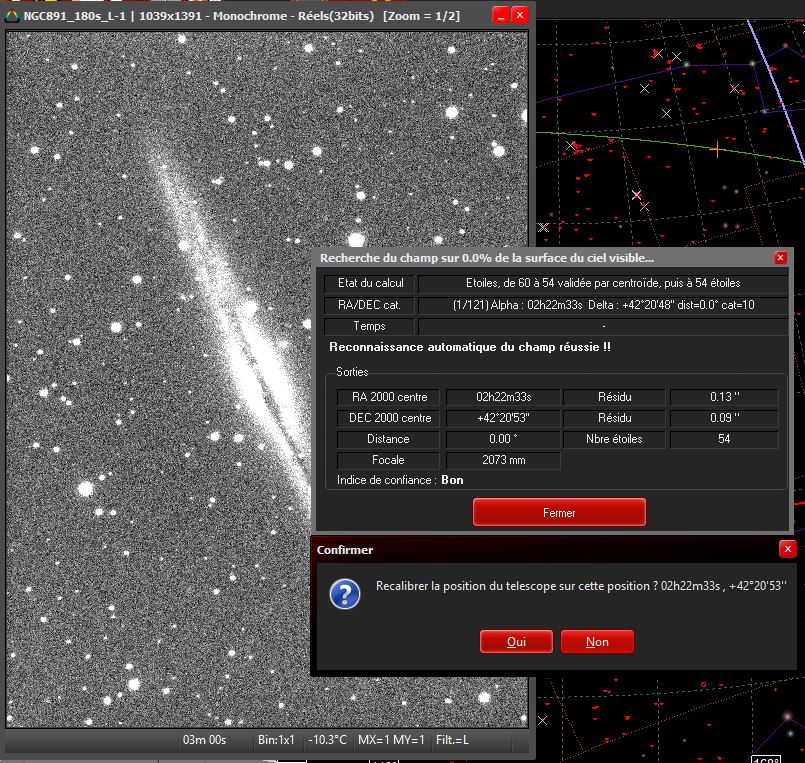Click the RA residual value 0.13"
Screen dimensions: 805x763
[723, 397]
